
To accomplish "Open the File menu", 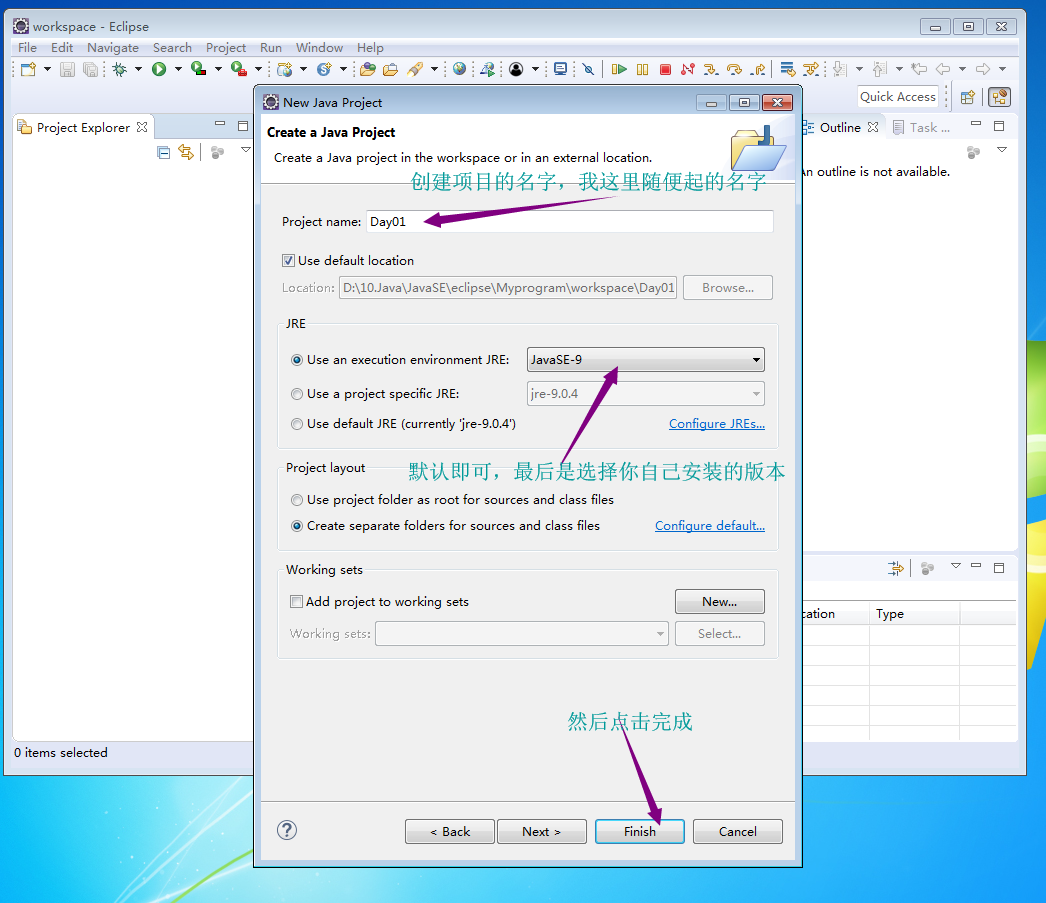I will [27, 48].
